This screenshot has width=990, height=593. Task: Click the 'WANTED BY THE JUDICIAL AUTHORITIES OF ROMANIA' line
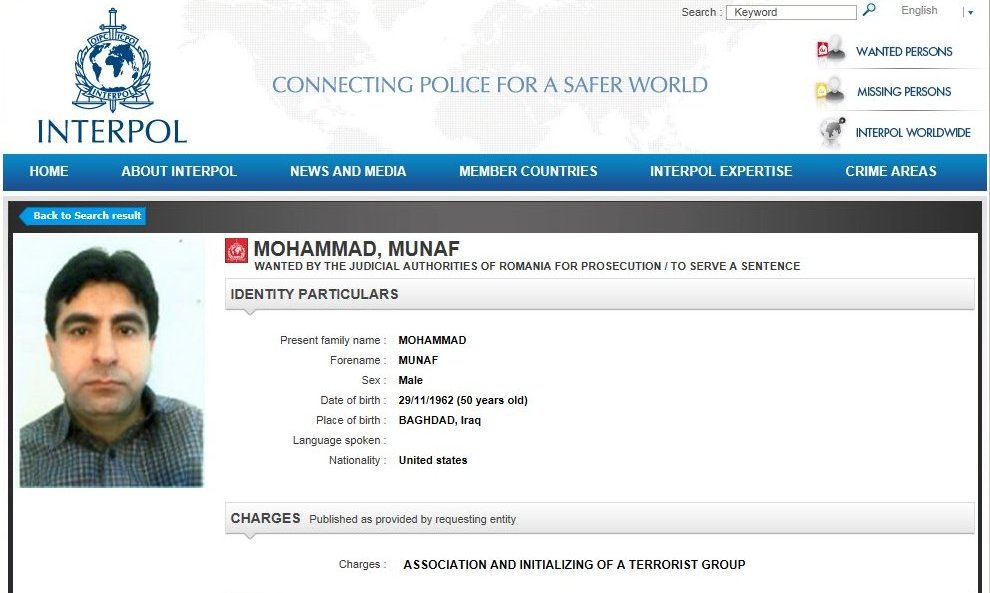527,267
